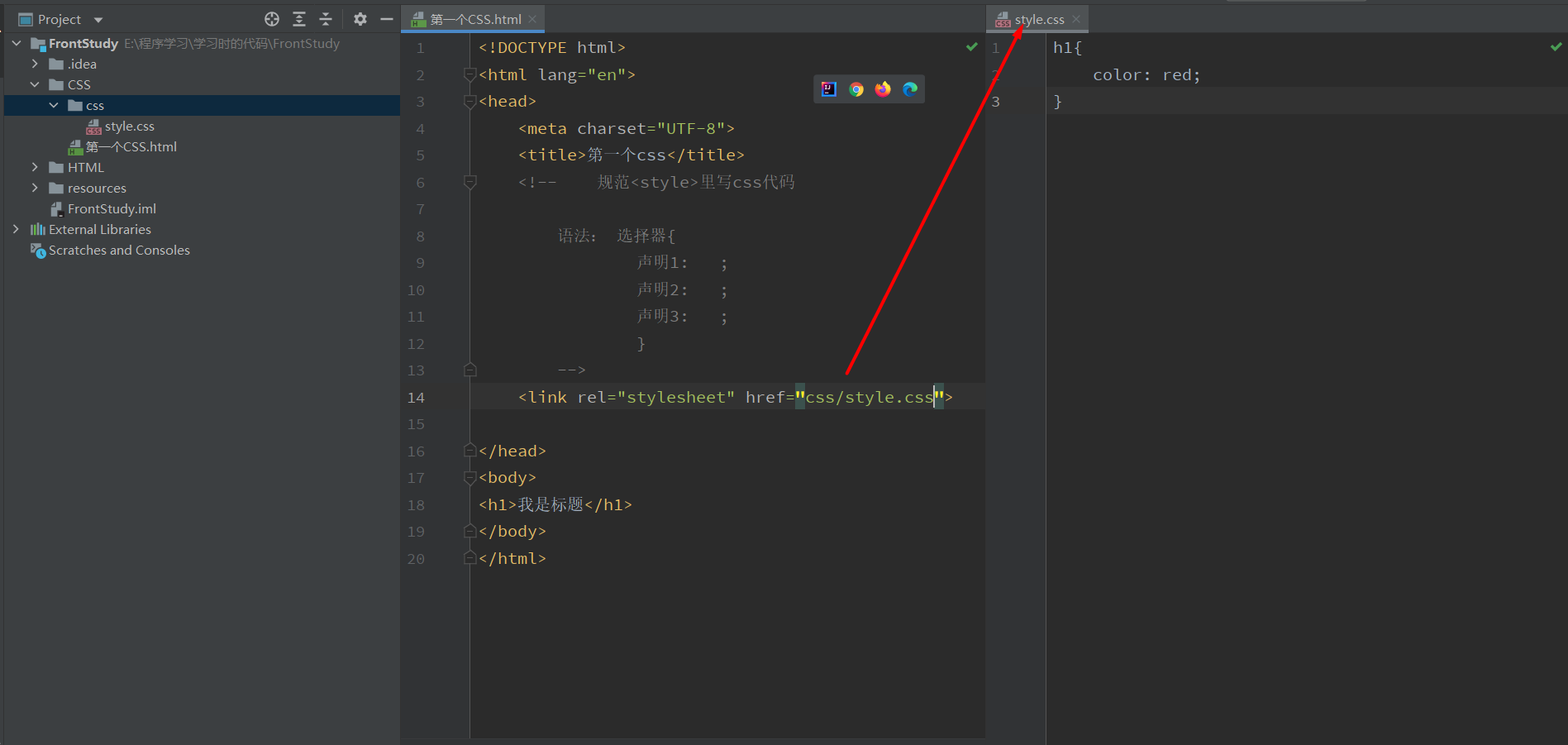Collapse the lowercase css subfolder
The image size is (1568, 745).
[x=54, y=105]
